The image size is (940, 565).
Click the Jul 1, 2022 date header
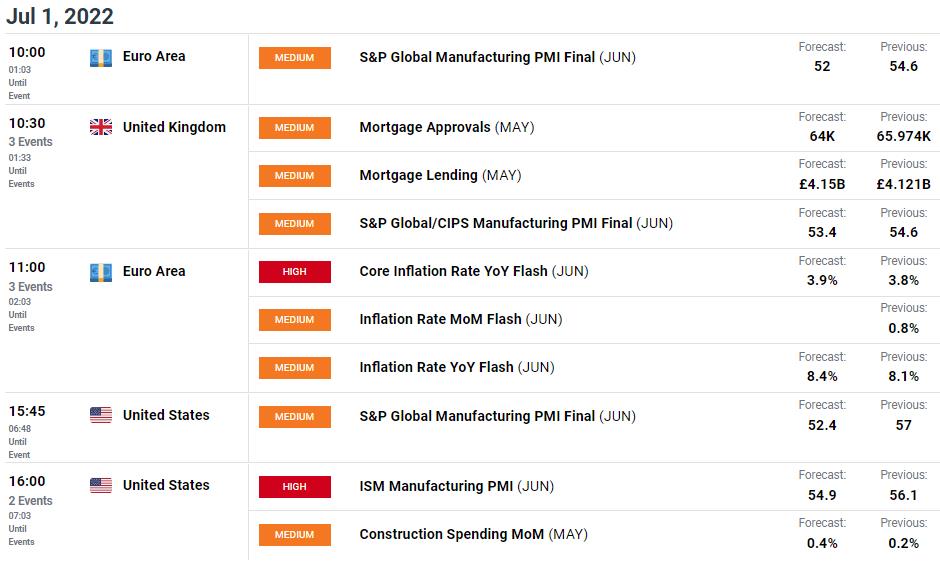point(60,17)
